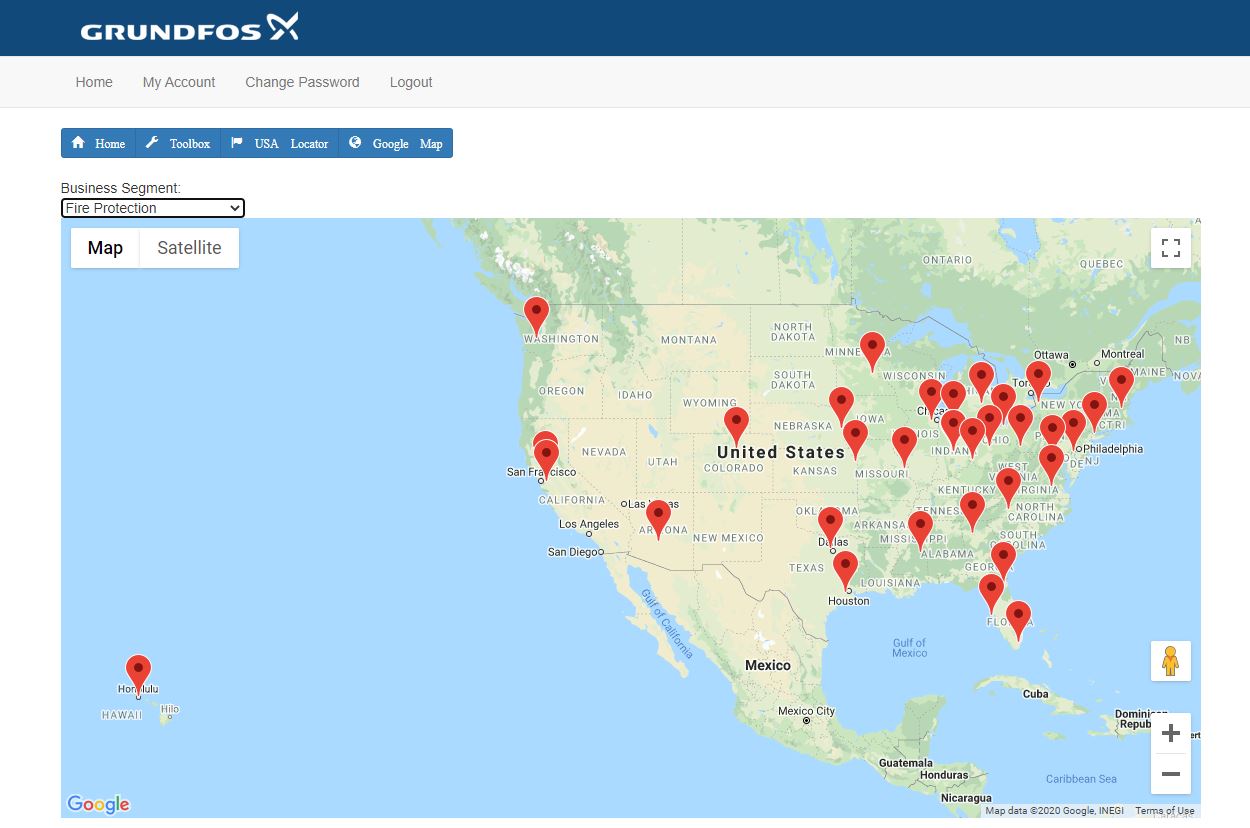Click the Grundfos logo
1250x828 pixels.
tap(189, 27)
